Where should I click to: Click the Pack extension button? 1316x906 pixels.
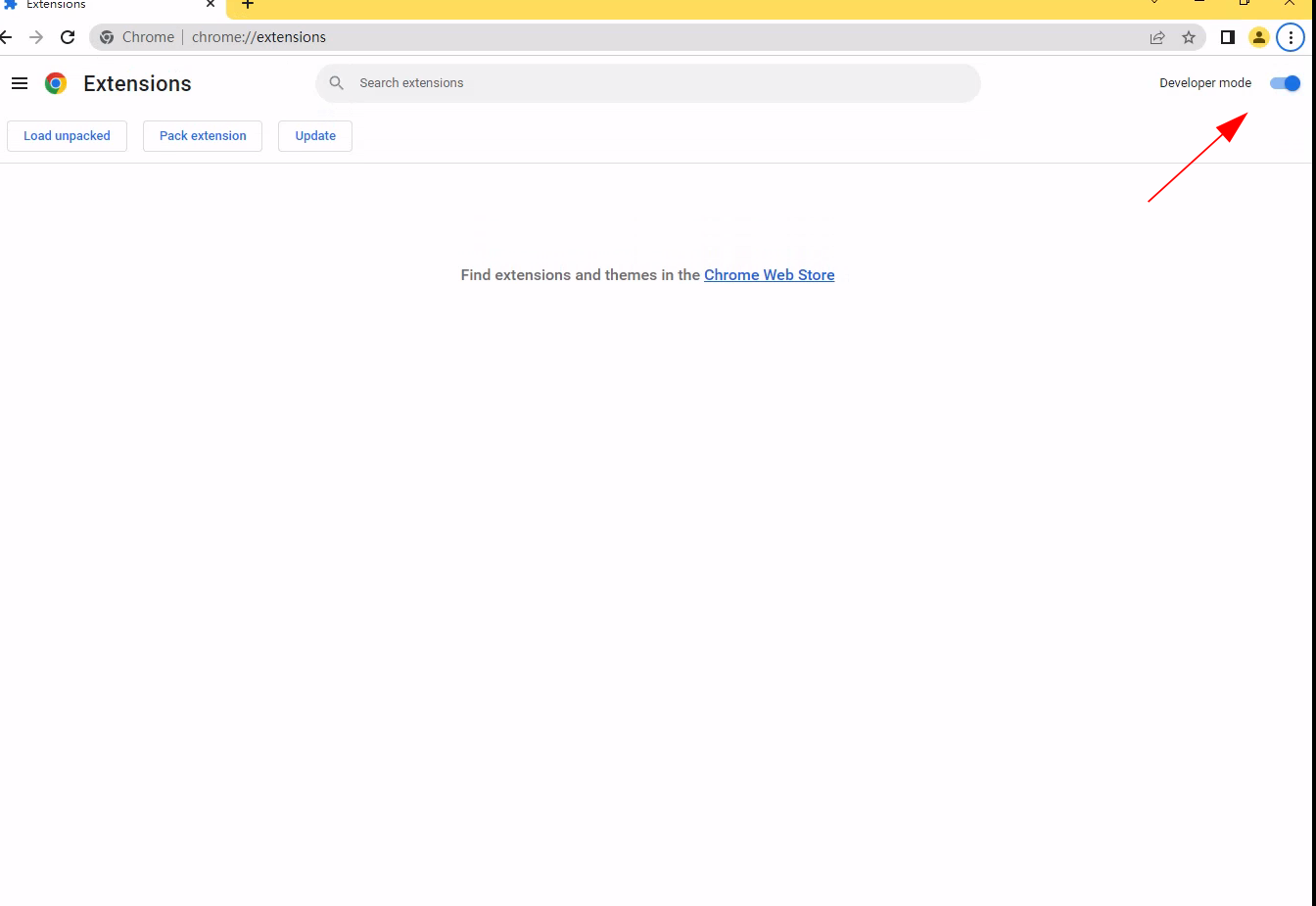point(202,135)
